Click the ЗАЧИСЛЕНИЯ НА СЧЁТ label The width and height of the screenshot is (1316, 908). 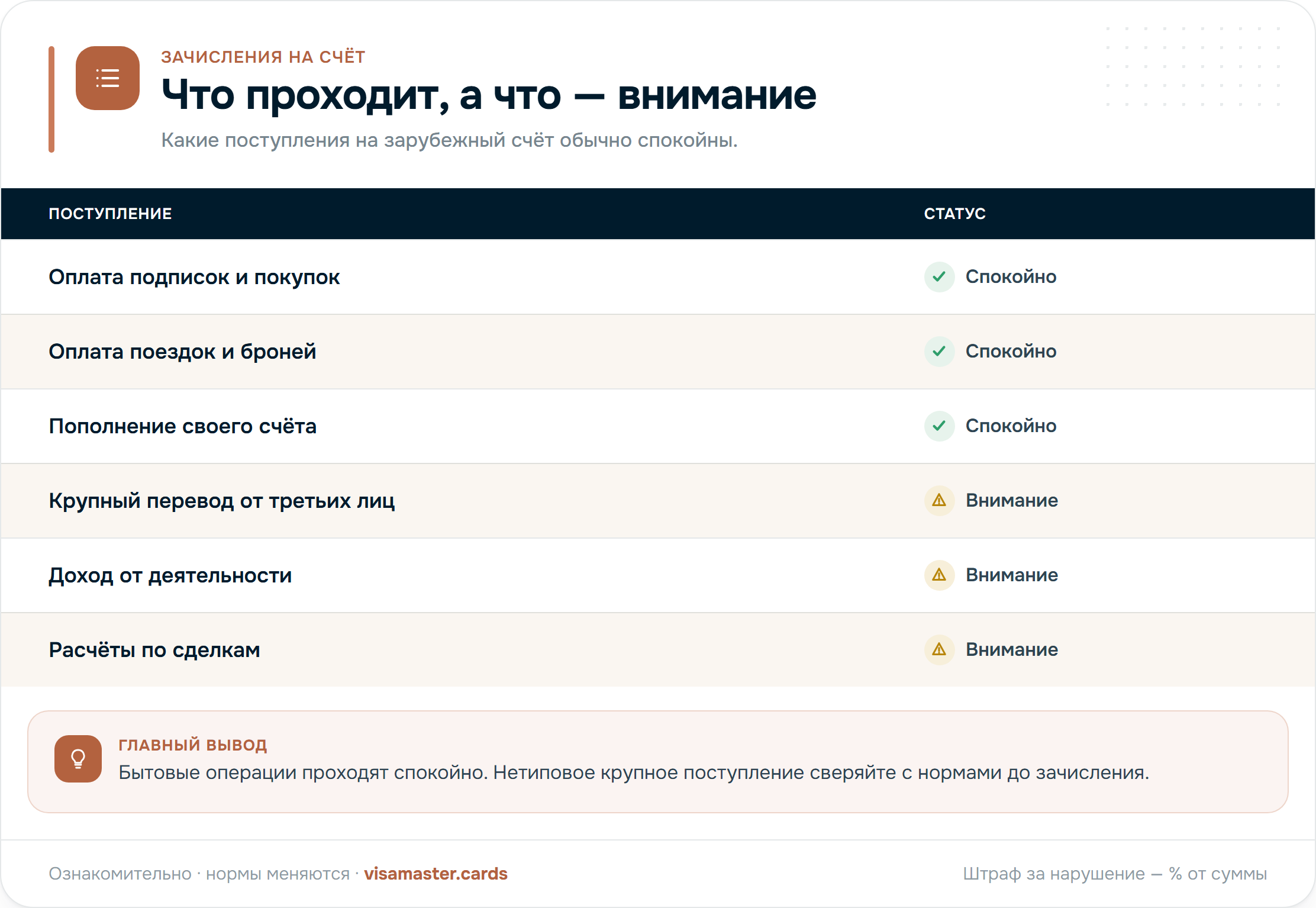click(263, 57)
